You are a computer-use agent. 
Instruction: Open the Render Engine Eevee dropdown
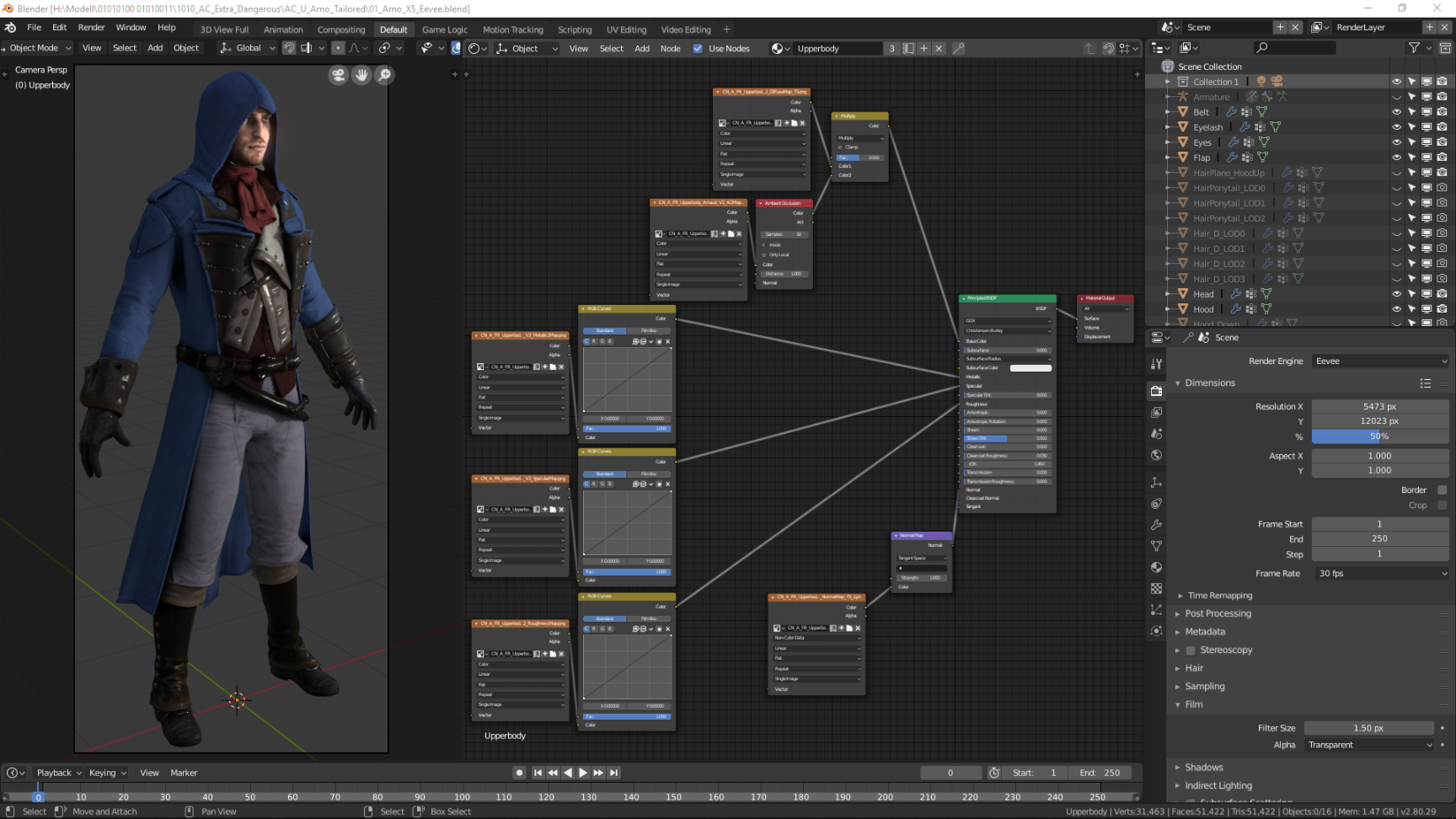click(x=1380, y=361)
